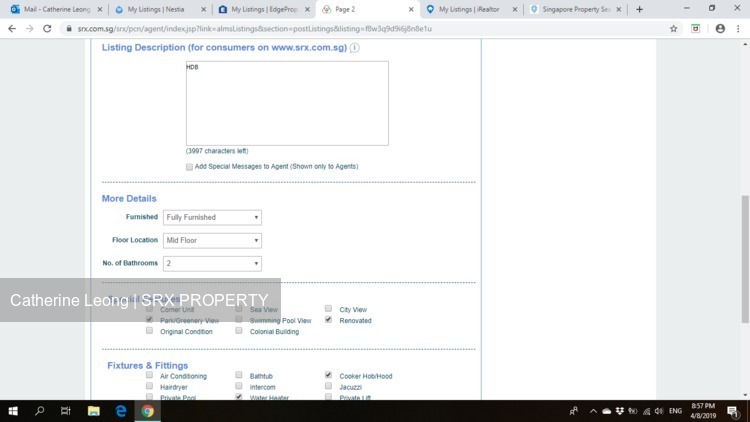
Task: Open the No. of Bathrooms dropdown
Action: pyautogui.click(x=212, y=264)
